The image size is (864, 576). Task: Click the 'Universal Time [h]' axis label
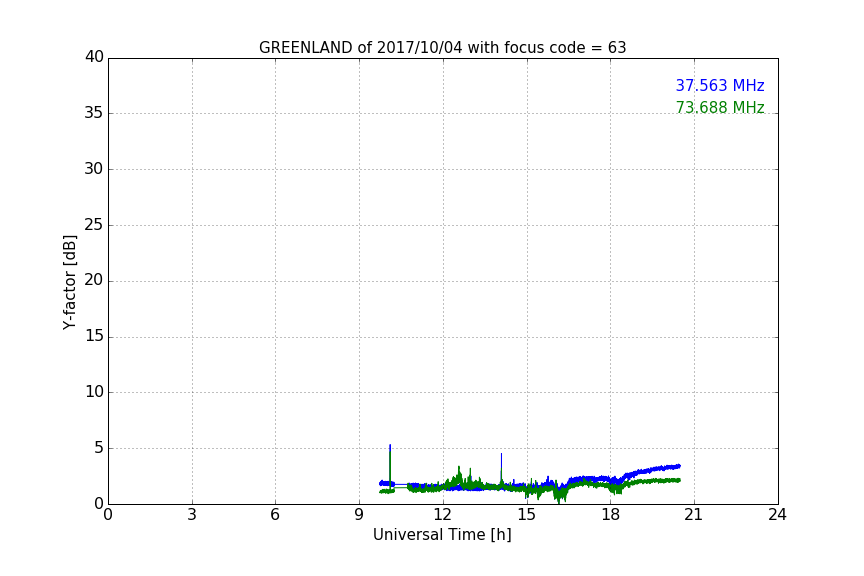pos(442,535)
